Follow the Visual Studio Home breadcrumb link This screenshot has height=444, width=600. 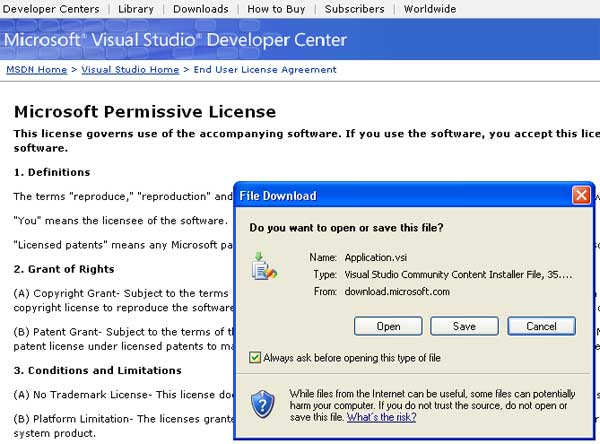point(130,70)
